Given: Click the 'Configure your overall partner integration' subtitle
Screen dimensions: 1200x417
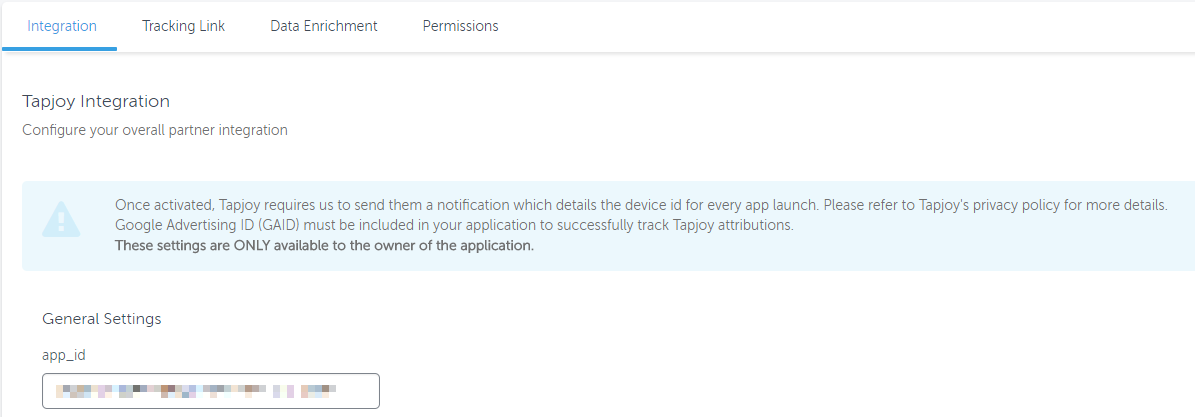Looking at the screenshot, I should [x=155, y=130].
